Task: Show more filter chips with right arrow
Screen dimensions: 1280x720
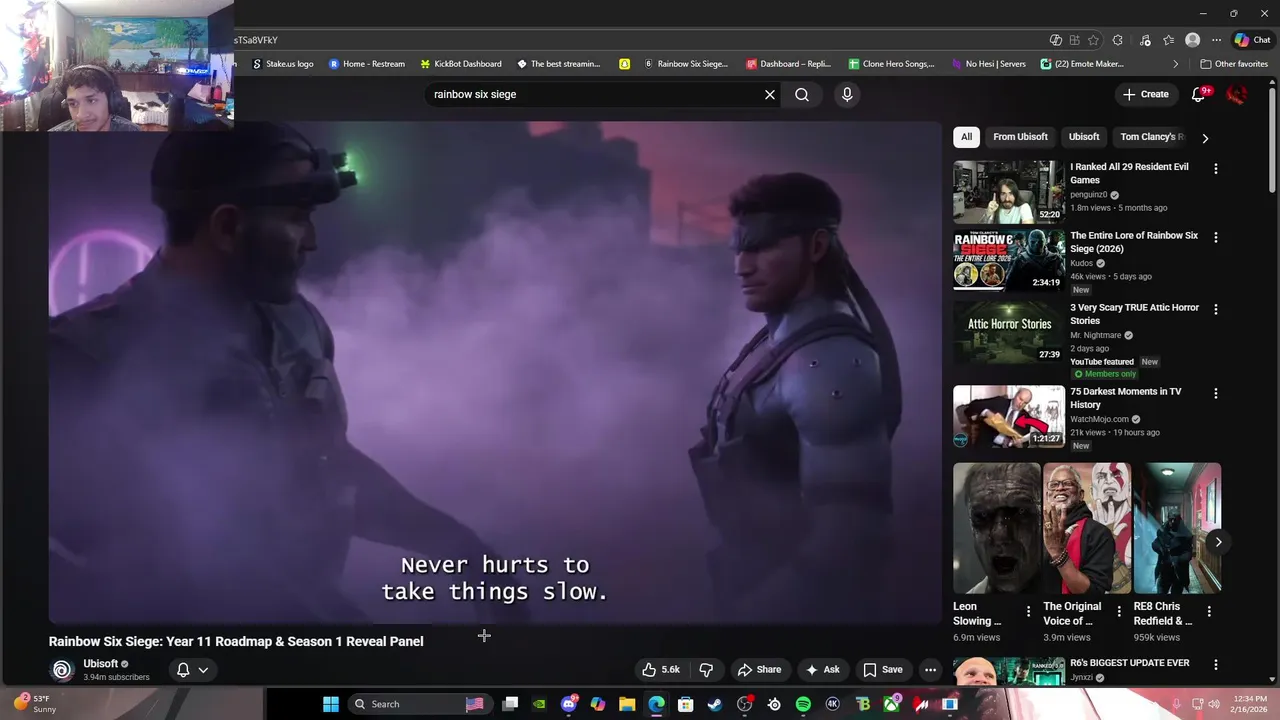Action: point(1205,138)
